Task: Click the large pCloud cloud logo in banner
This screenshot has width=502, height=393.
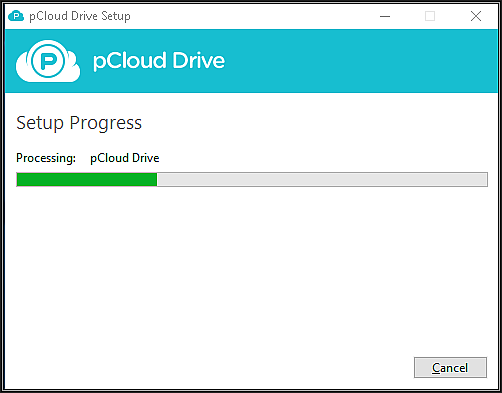Action: pyautogui.click(x=48, y=61)
